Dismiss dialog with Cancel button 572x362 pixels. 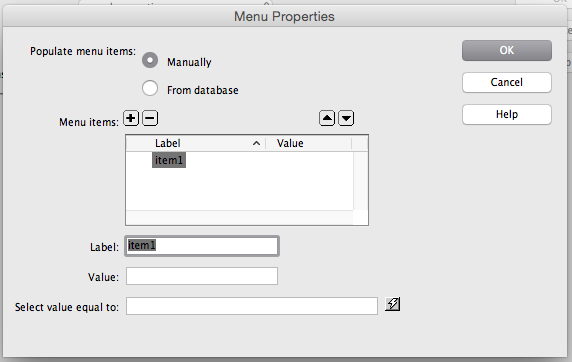(507, 82)
